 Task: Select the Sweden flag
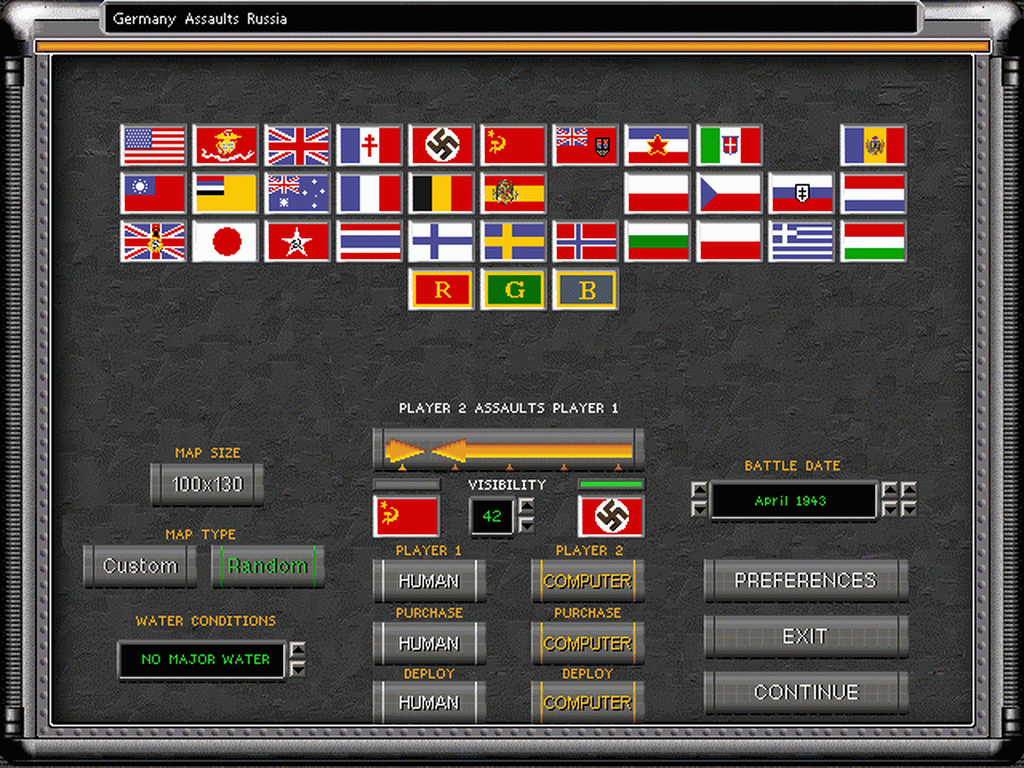[513, 242]
